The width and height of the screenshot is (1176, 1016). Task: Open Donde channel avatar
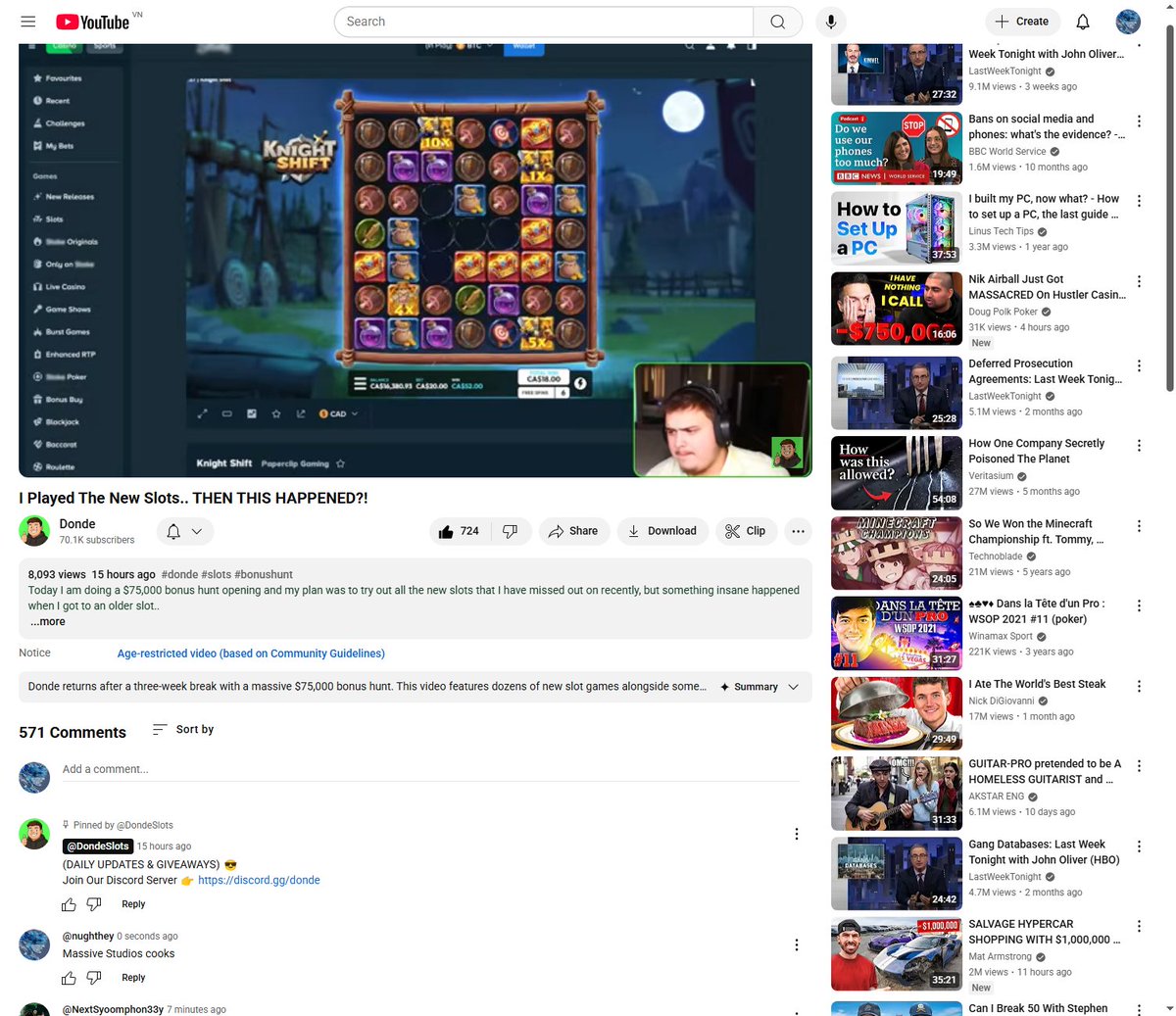click(34, 531)
